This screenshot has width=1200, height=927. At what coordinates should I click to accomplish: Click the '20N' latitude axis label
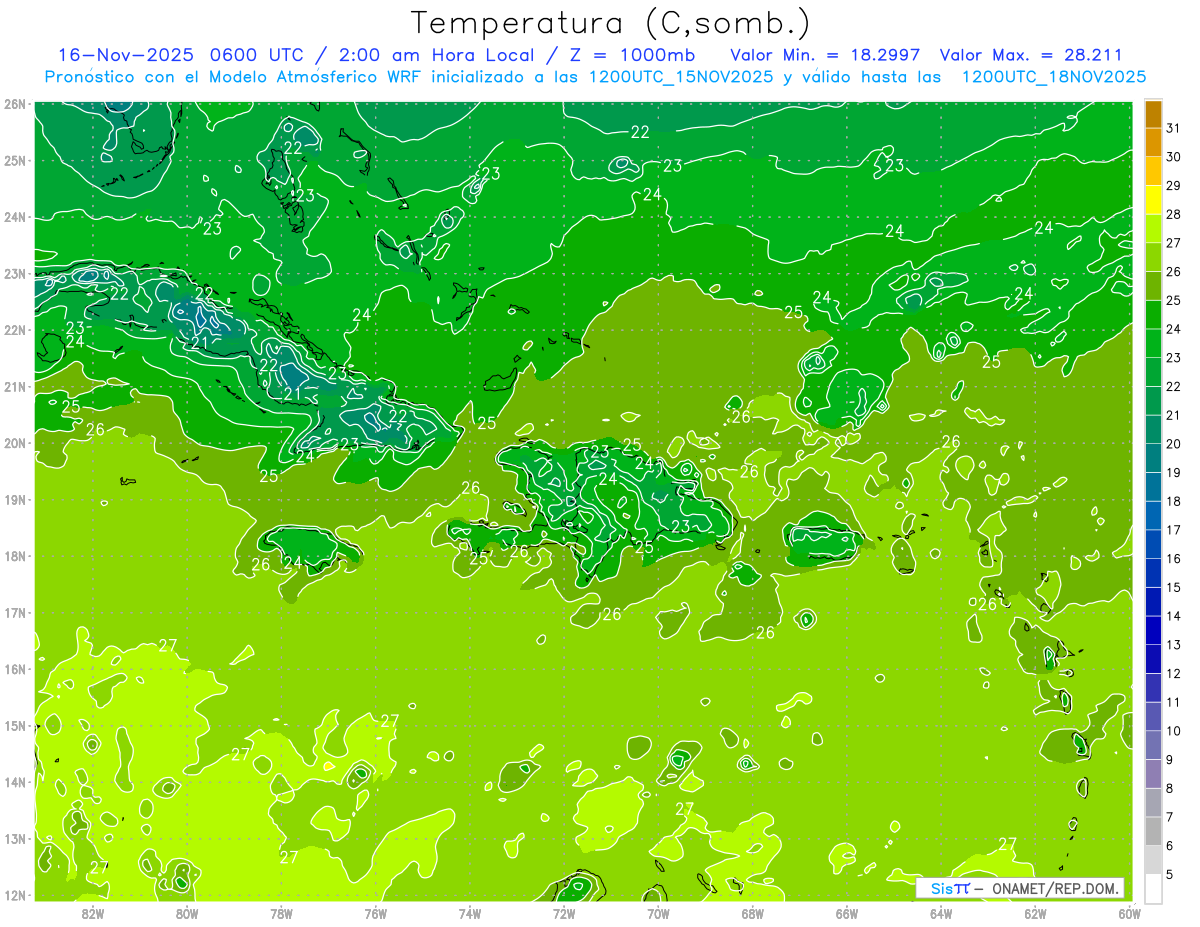pos(15,443)
